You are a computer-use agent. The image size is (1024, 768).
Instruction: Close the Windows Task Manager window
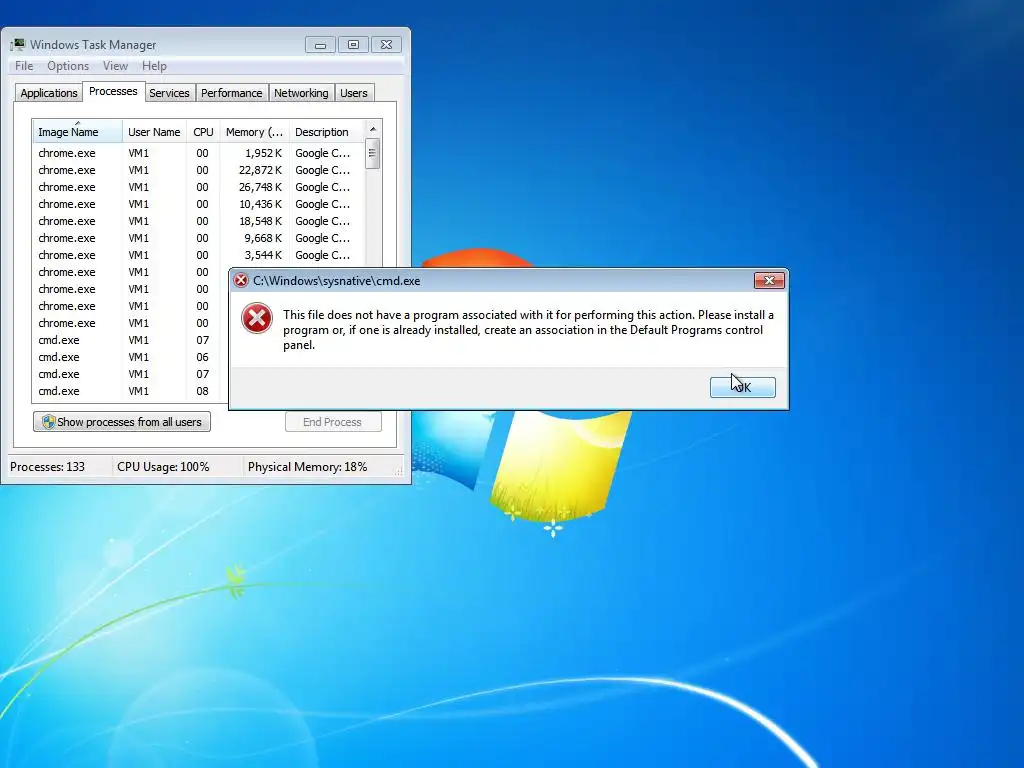tap(386, 45)
